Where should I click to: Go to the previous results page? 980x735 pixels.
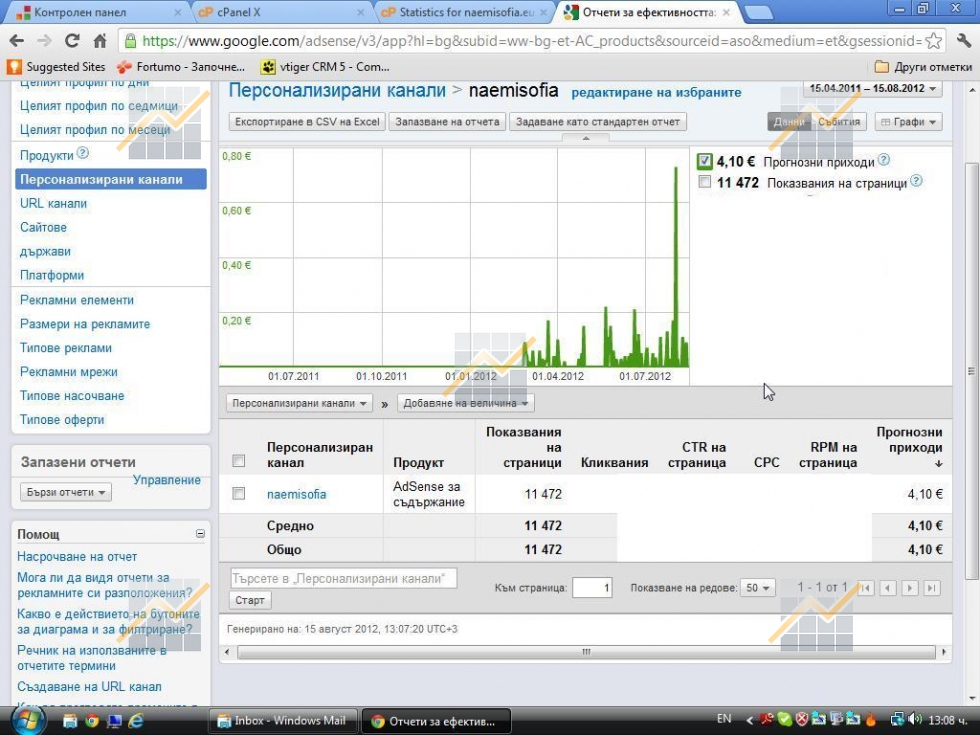point(888,588)
